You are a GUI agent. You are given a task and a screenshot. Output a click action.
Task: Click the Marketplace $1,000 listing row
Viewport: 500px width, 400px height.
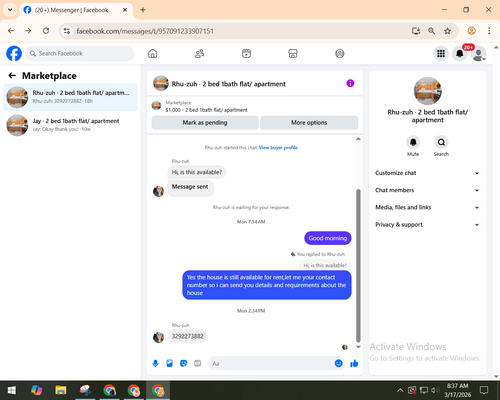click(255, 106)
